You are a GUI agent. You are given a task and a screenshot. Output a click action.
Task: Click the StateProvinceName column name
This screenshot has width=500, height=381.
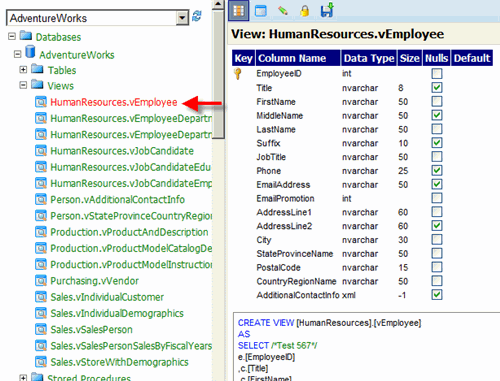(295, 254)
